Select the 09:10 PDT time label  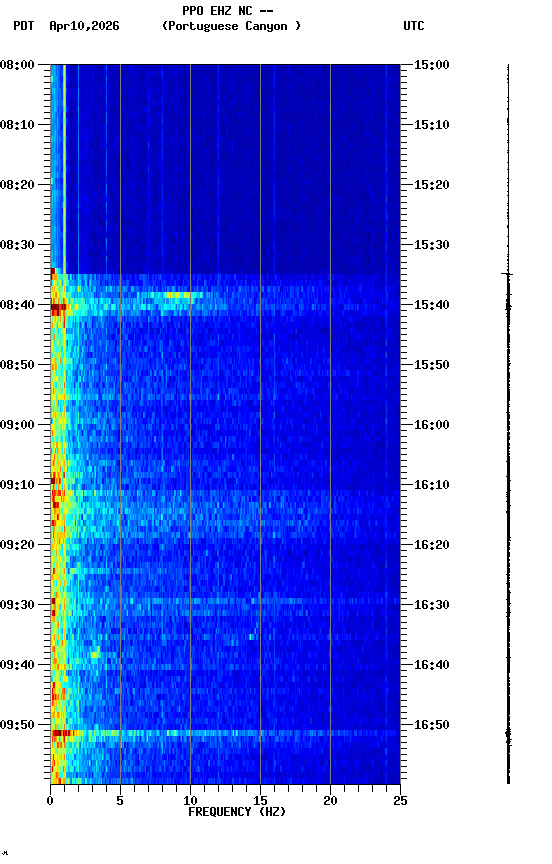[17, 485]
